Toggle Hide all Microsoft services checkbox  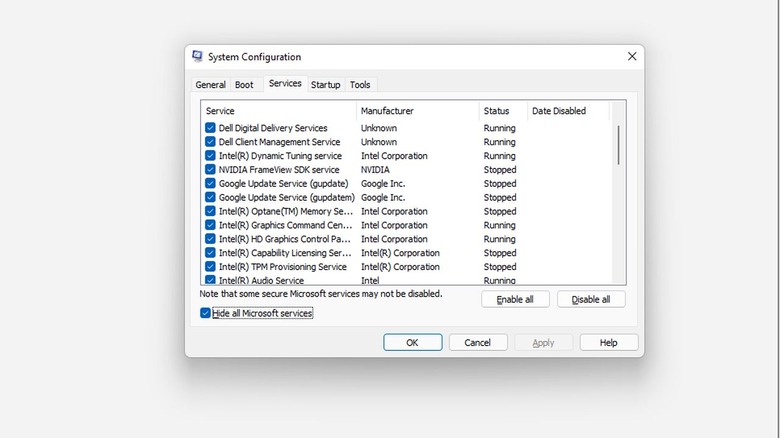[205, 313]
